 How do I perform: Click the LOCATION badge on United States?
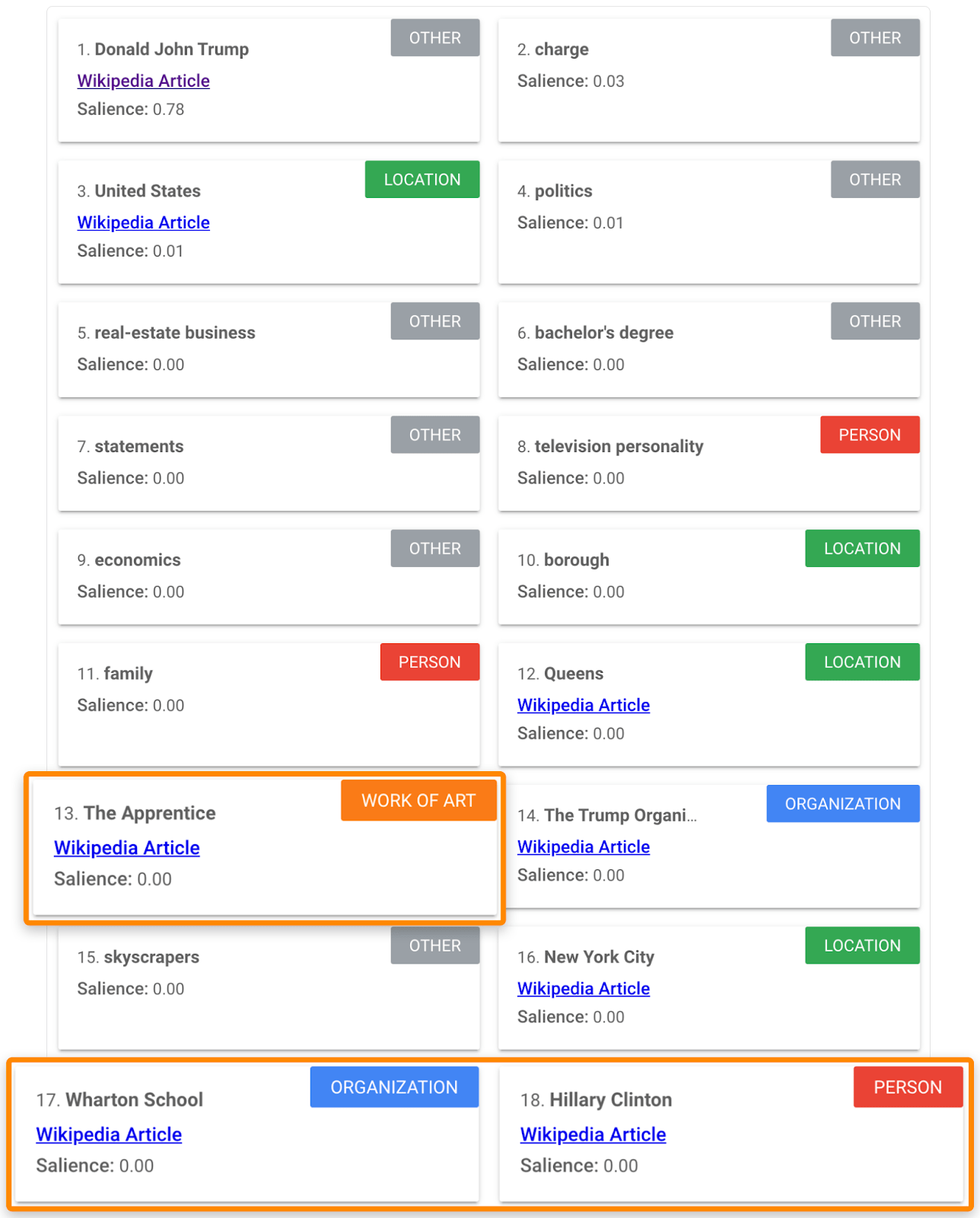[x=422, y=180]
